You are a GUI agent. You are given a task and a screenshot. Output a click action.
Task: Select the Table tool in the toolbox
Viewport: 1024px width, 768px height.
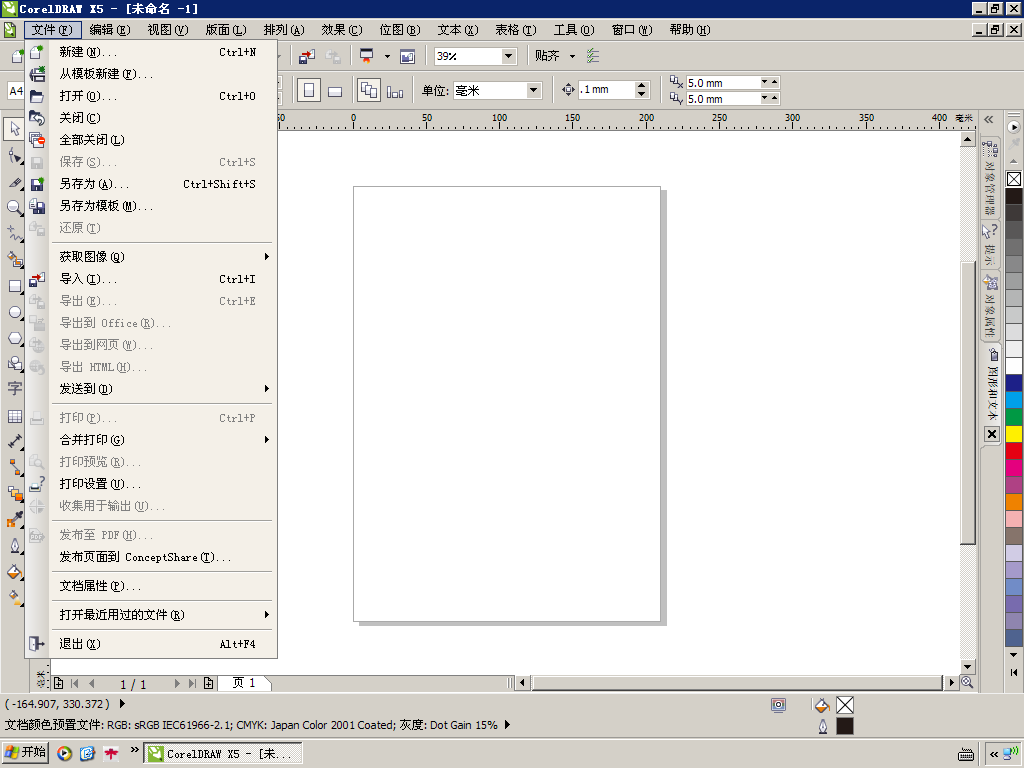[14, 416]
